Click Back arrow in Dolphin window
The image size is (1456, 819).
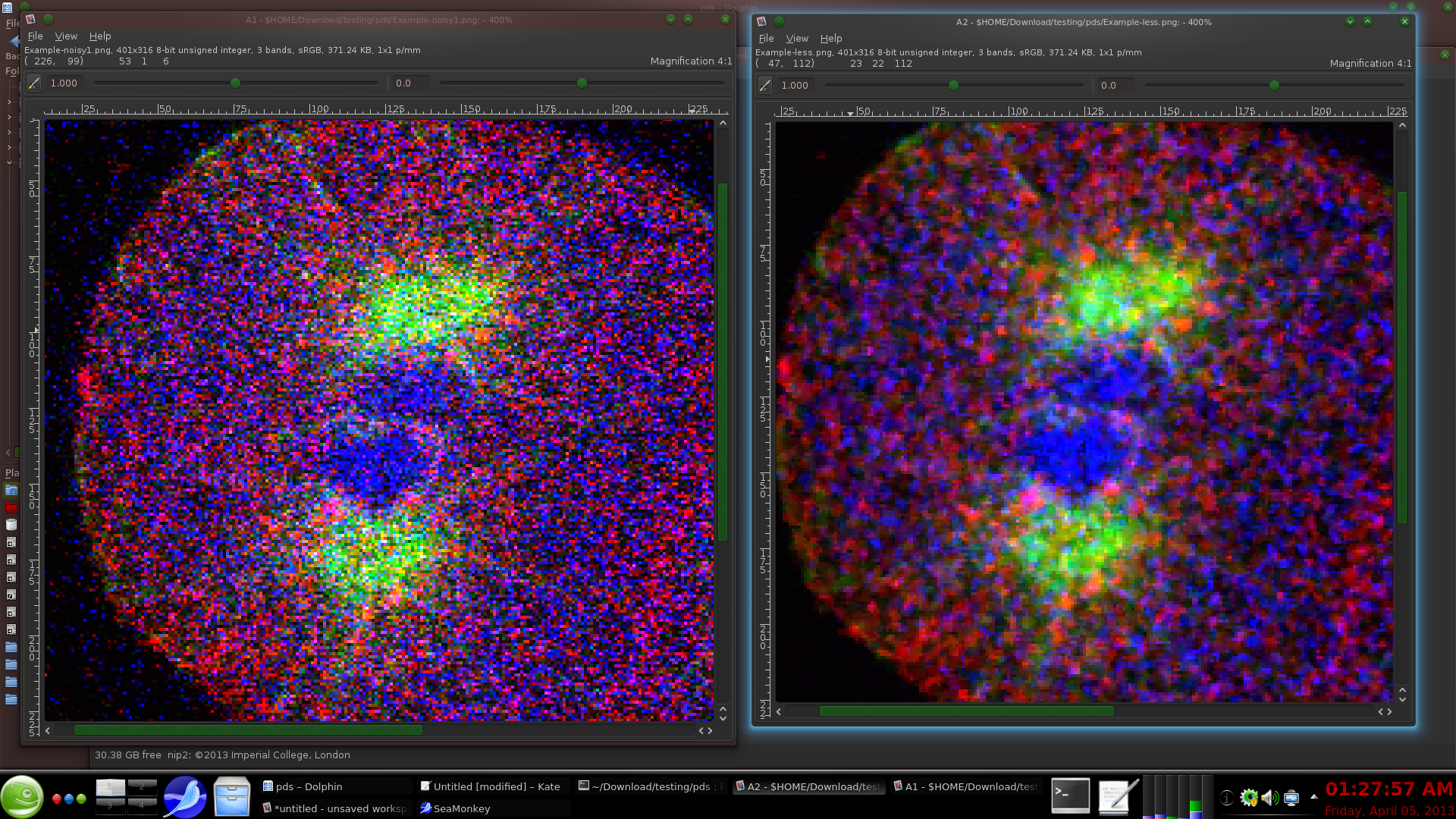(14, 42)
